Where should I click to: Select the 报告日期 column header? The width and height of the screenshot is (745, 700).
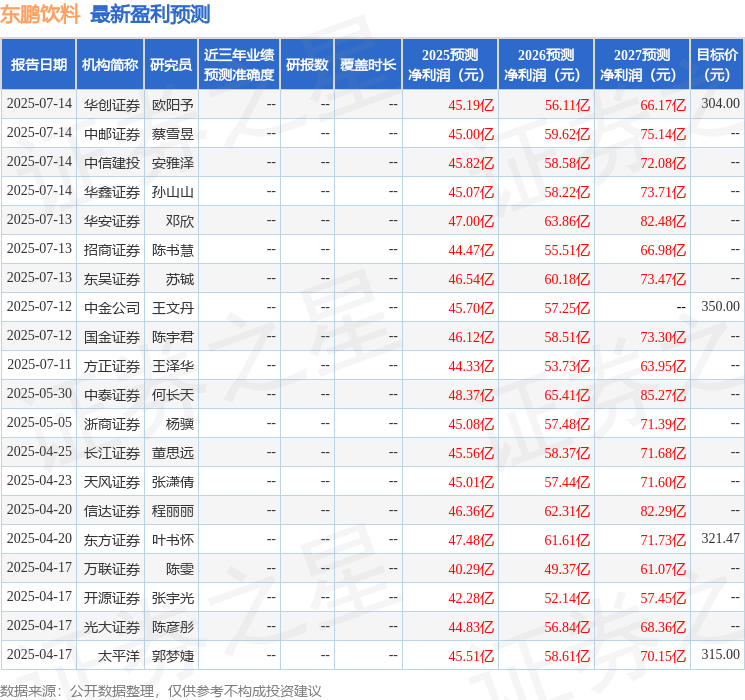[x=38, y=65]
